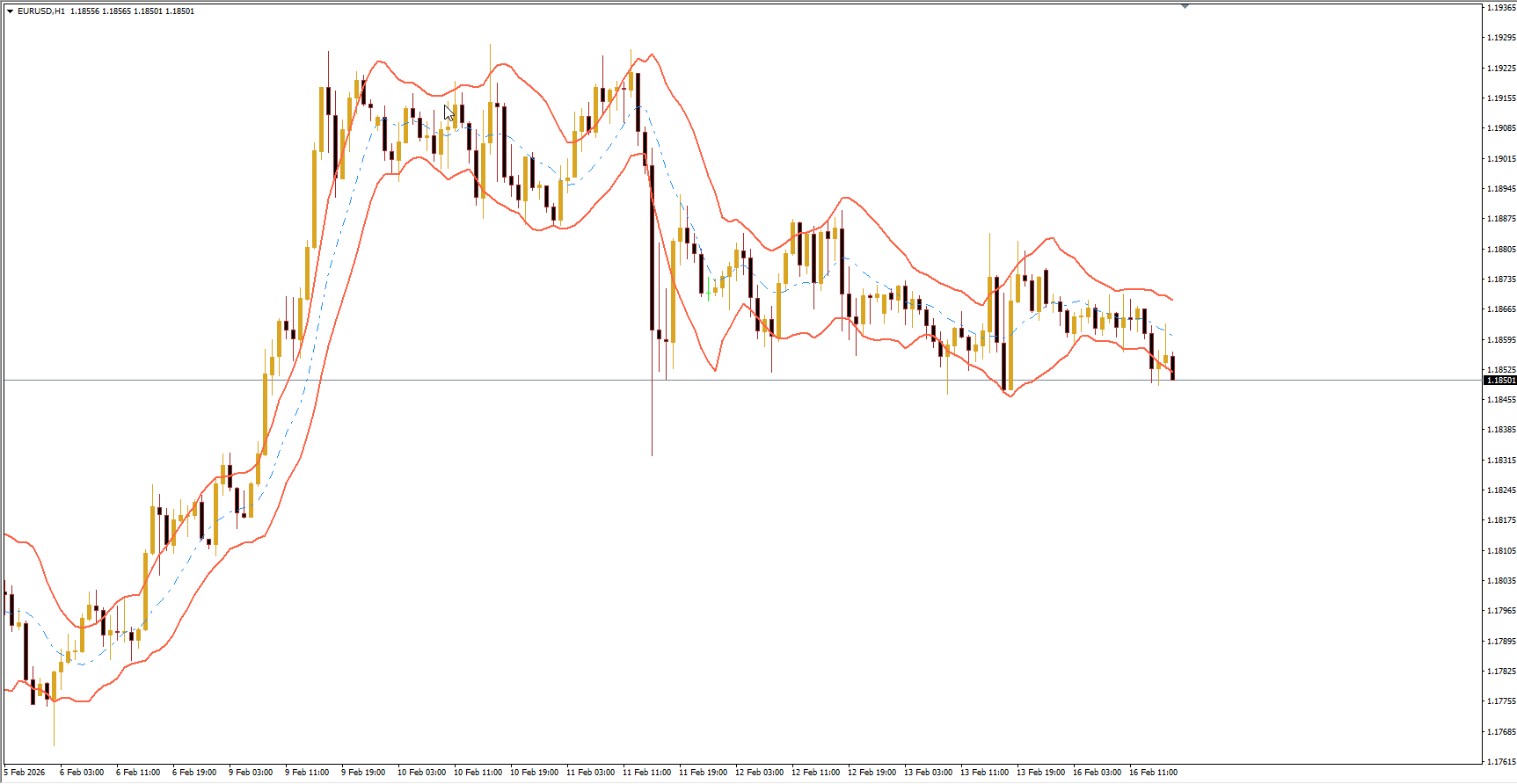Click the 1.19365 price scale label

click(x=1500, y=8)
